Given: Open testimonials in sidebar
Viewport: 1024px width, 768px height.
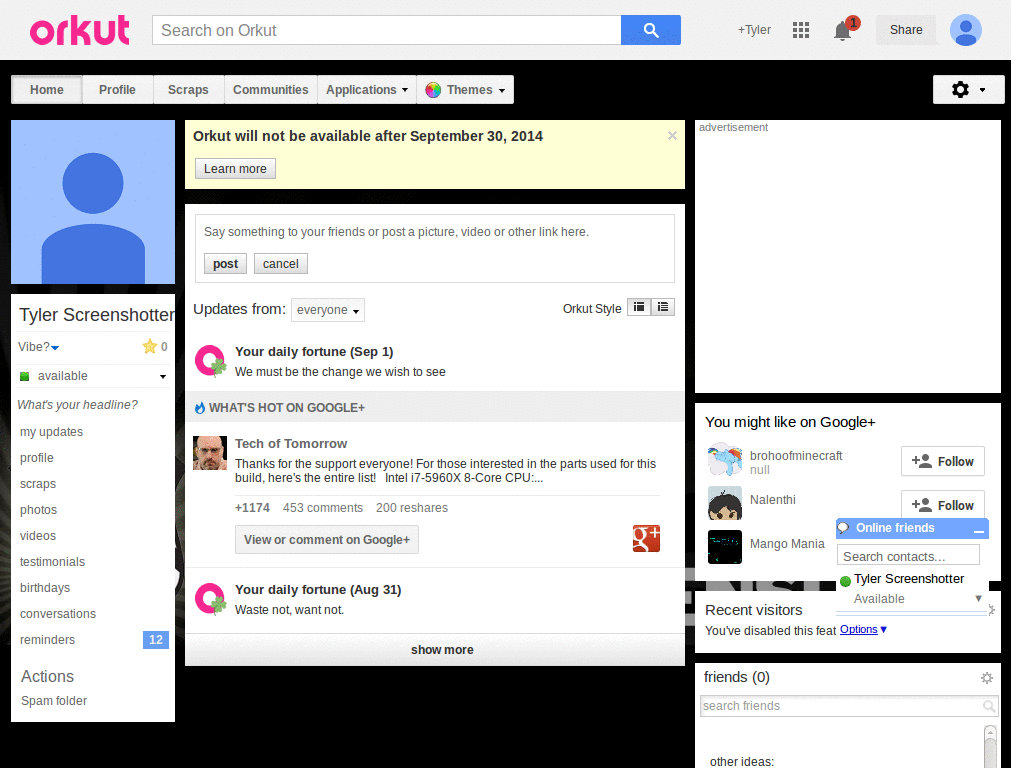Looking at the screenshot, I should tap(52, 562).
